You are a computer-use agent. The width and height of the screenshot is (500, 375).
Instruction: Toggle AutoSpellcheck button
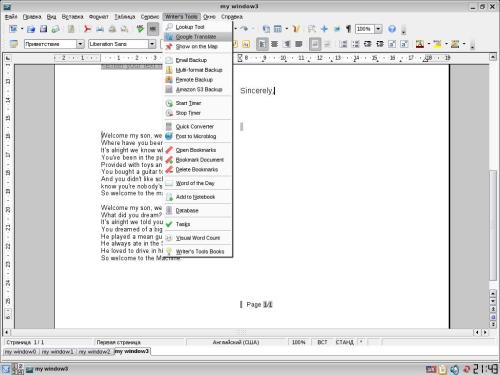(x=153, y=29)
